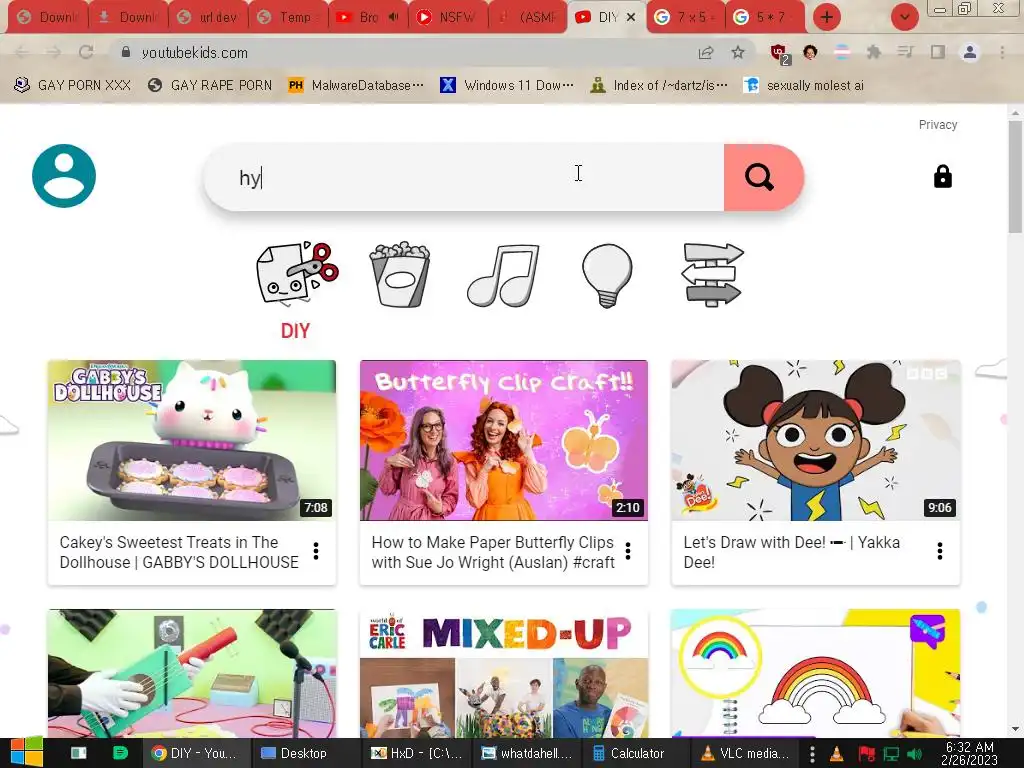Click the network monitor tray icon
Screen dimensions: 1024x768
click(x=891, y=754)
